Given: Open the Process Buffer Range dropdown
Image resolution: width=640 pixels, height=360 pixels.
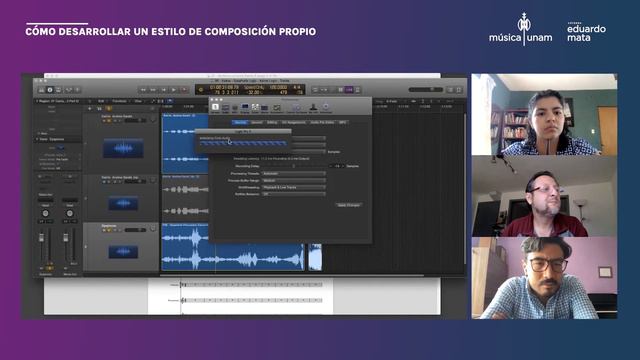Looking at the screenshot, I should point(293,180).
